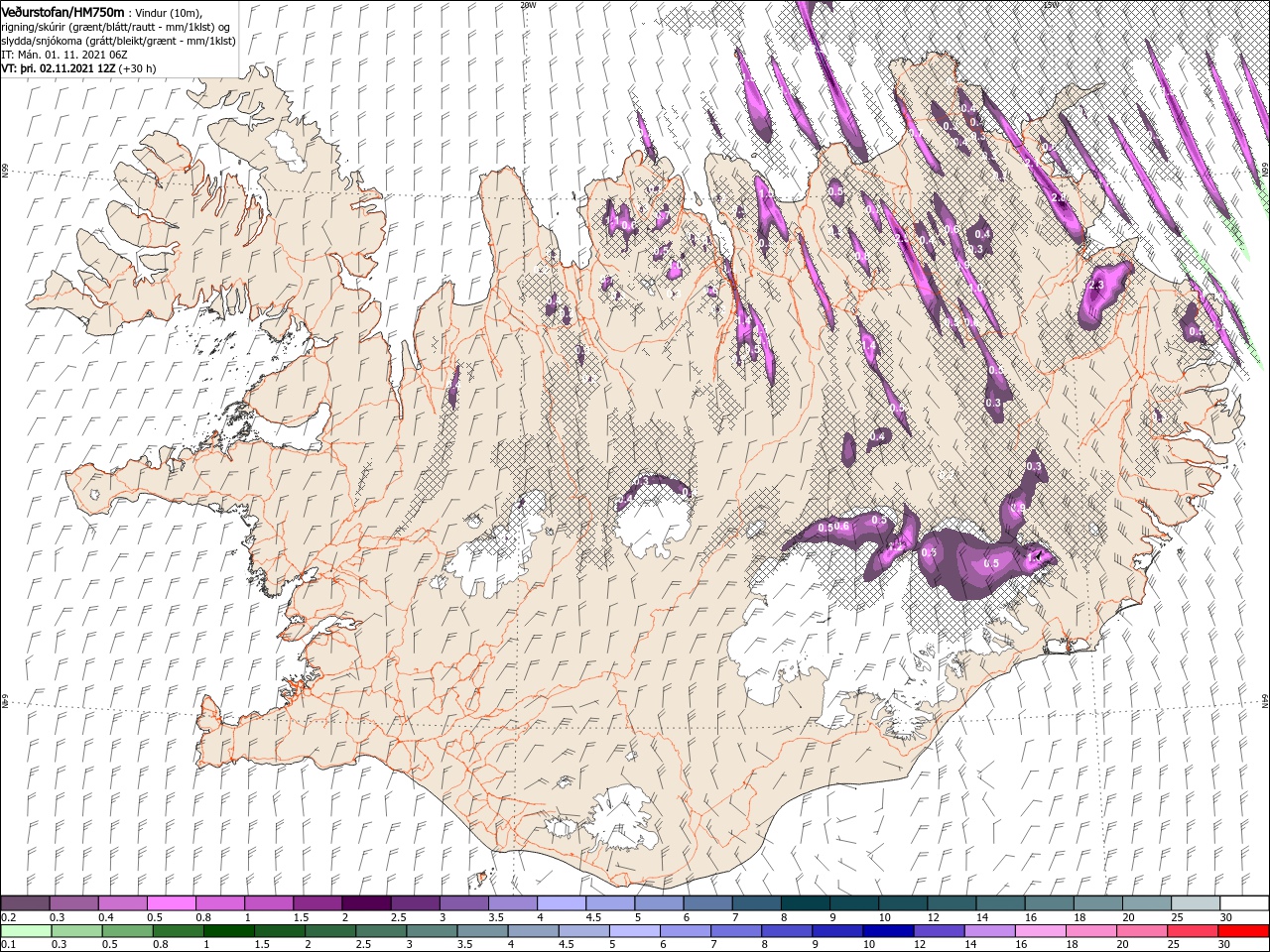Pick the rain legend swatch between 2 and 2.5
Screen dimensions: 1270x952
pos(330,930)
